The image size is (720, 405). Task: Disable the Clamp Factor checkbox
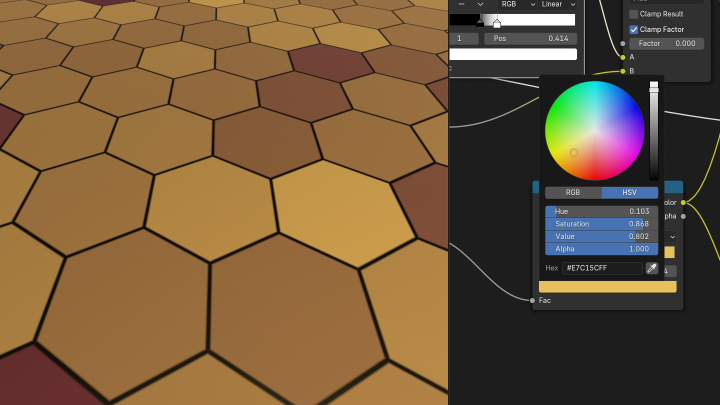(633, 29)
